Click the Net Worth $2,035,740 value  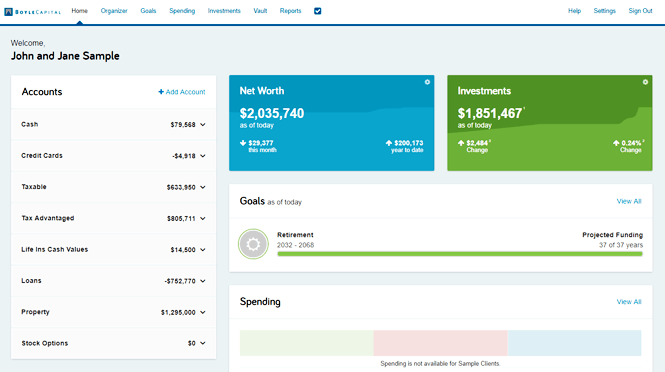click(x=271, y=113)
